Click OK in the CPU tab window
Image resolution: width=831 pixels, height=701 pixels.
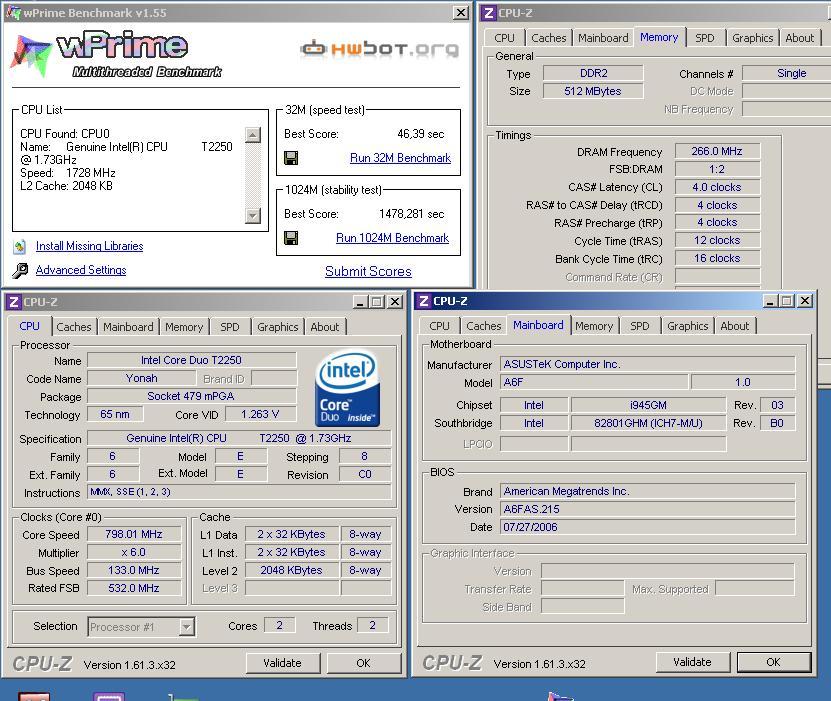[x=364, y=663]
